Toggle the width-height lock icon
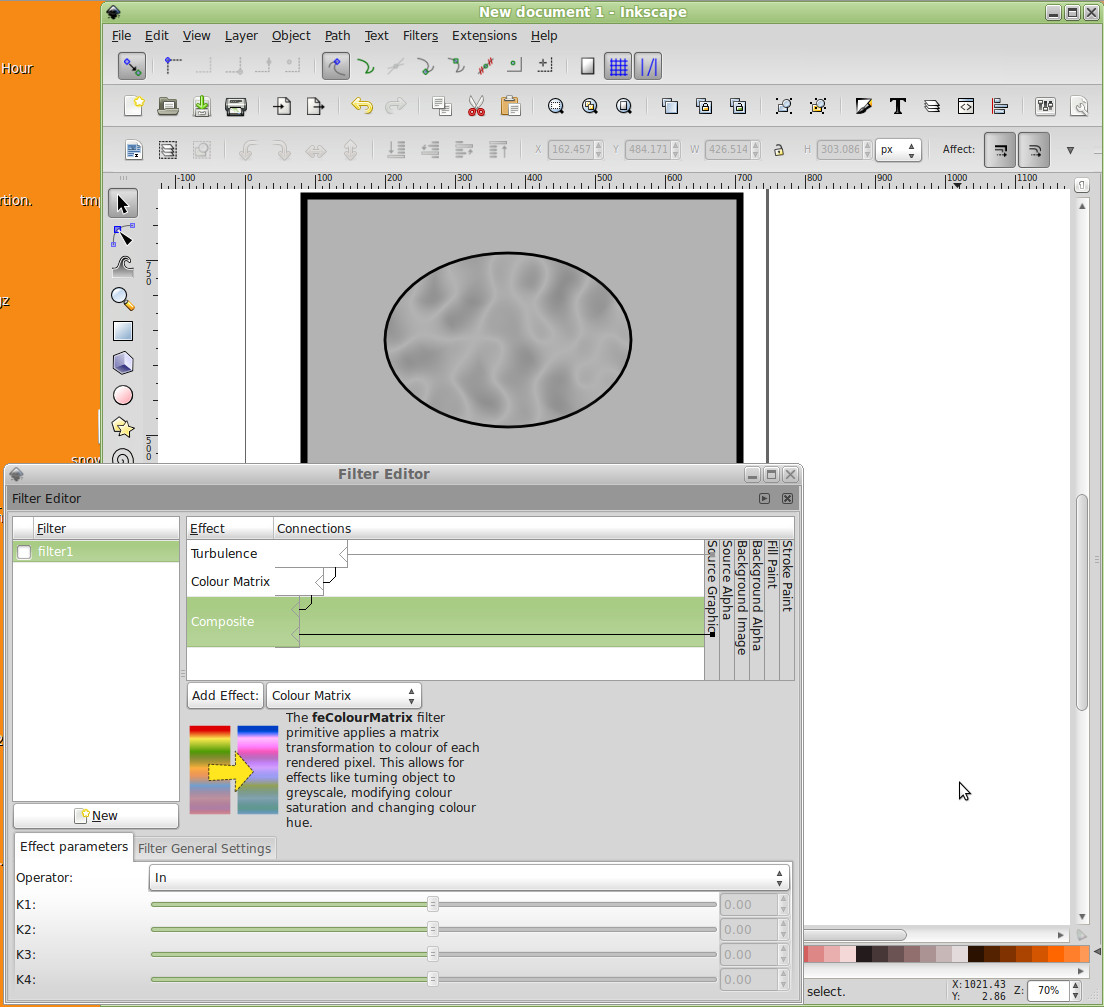 coord(778,150)
